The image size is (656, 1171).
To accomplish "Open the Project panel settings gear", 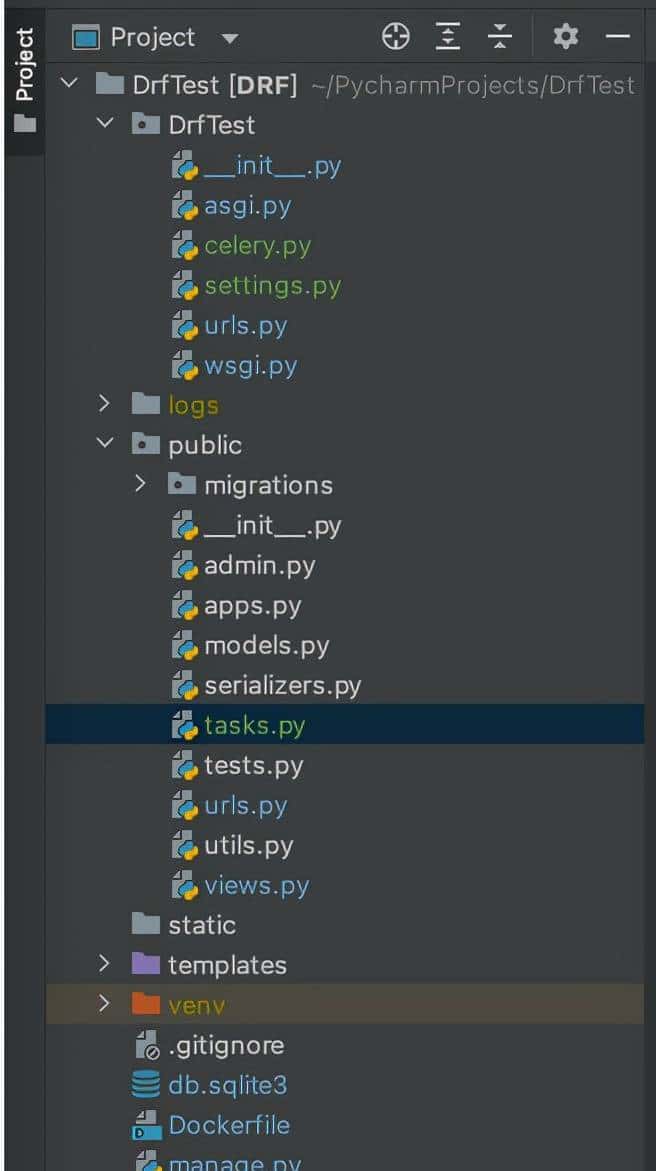I will click(565, 37).
